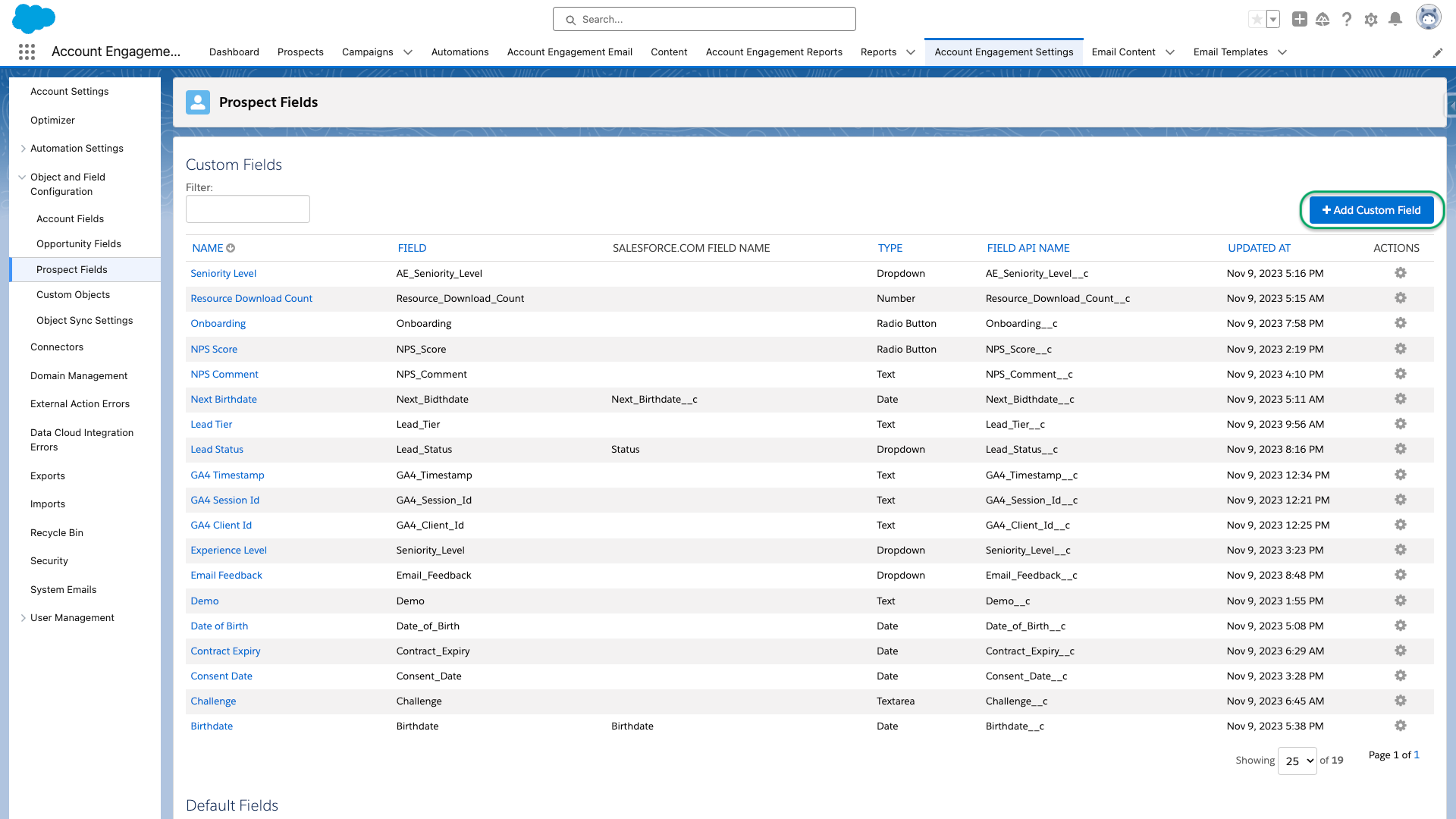This screenshot has height=819, width=1456.
Task: Open the Content tab
Action: 669,52
